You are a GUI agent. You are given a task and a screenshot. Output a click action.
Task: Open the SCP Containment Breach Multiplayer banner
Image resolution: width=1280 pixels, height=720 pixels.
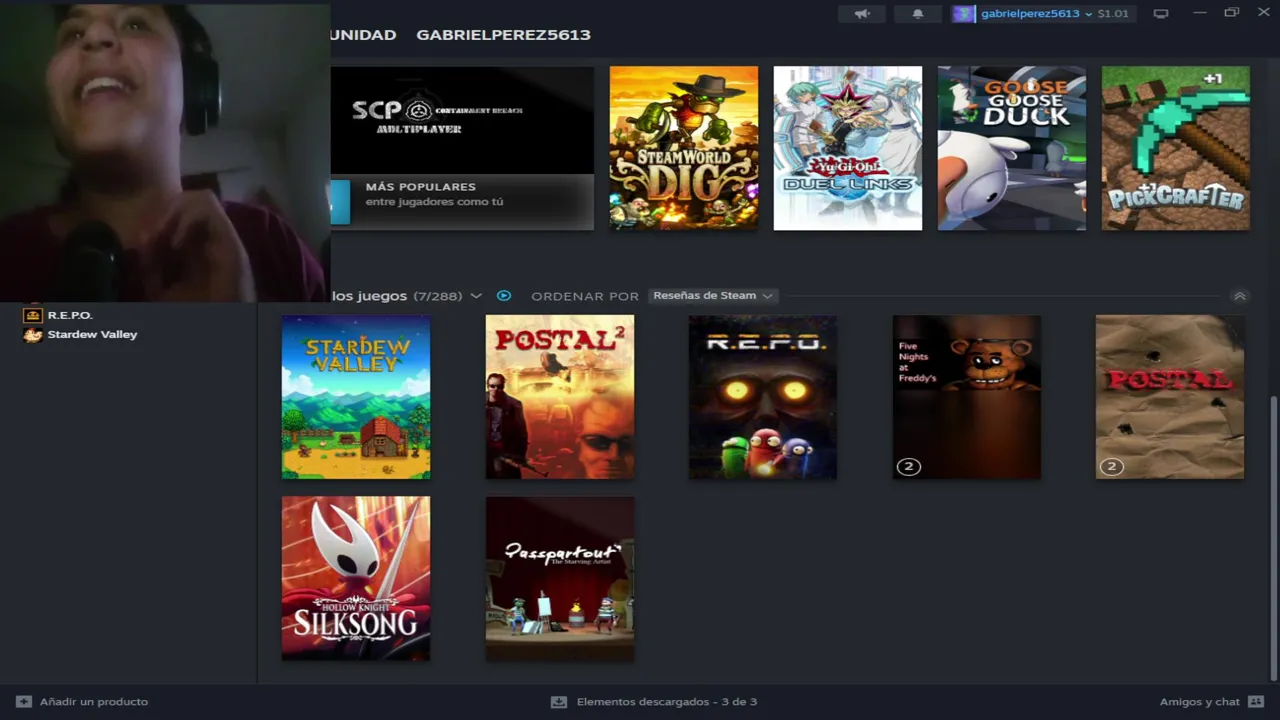click(x=462, y=120)
